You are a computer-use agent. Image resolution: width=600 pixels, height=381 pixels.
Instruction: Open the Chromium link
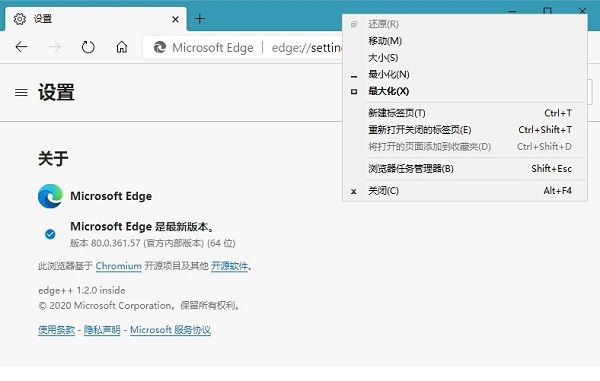[x=119, y=266]
